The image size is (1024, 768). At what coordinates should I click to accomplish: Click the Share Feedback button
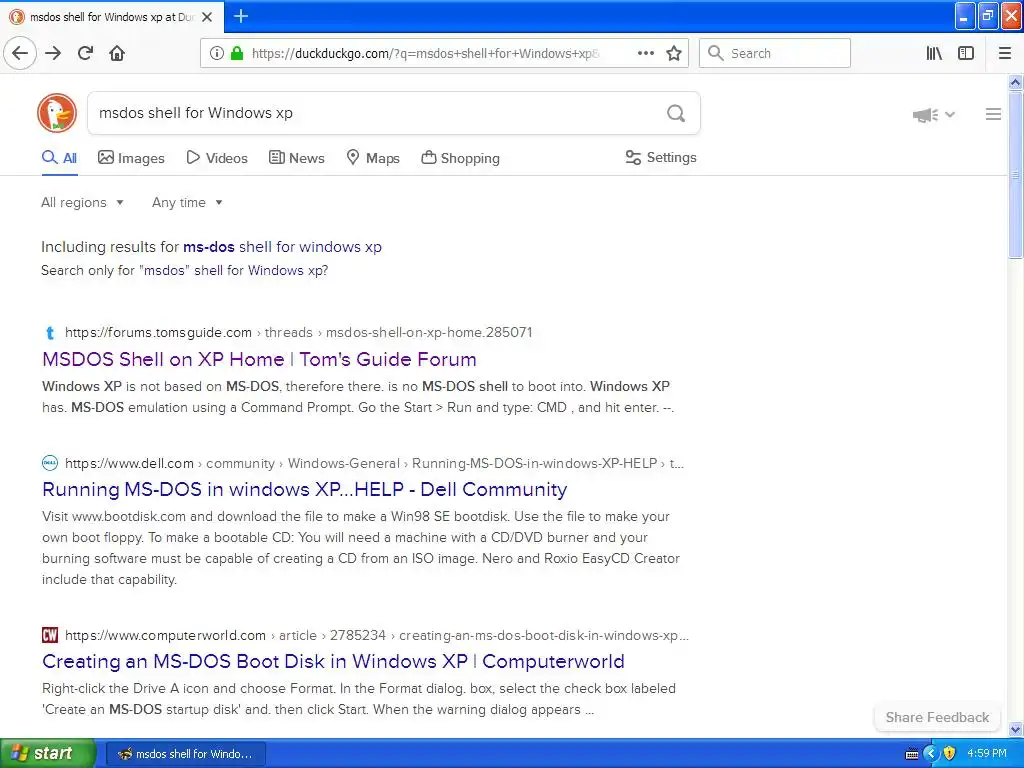click(937, 717)
